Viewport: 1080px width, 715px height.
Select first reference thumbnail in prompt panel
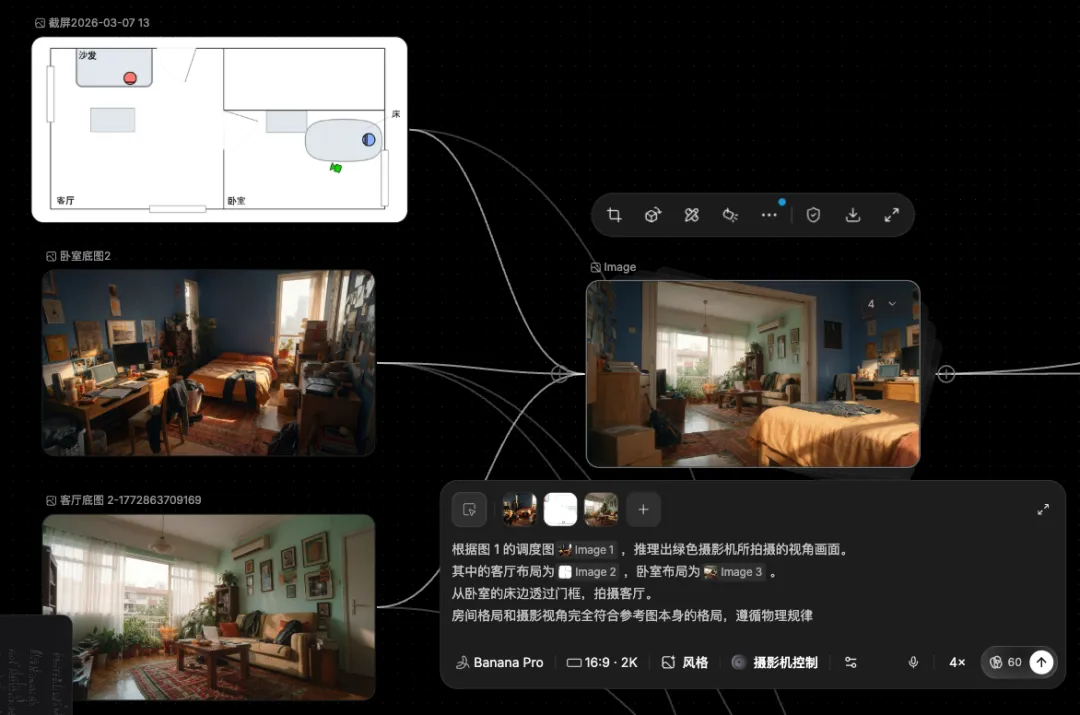(519, 510)
